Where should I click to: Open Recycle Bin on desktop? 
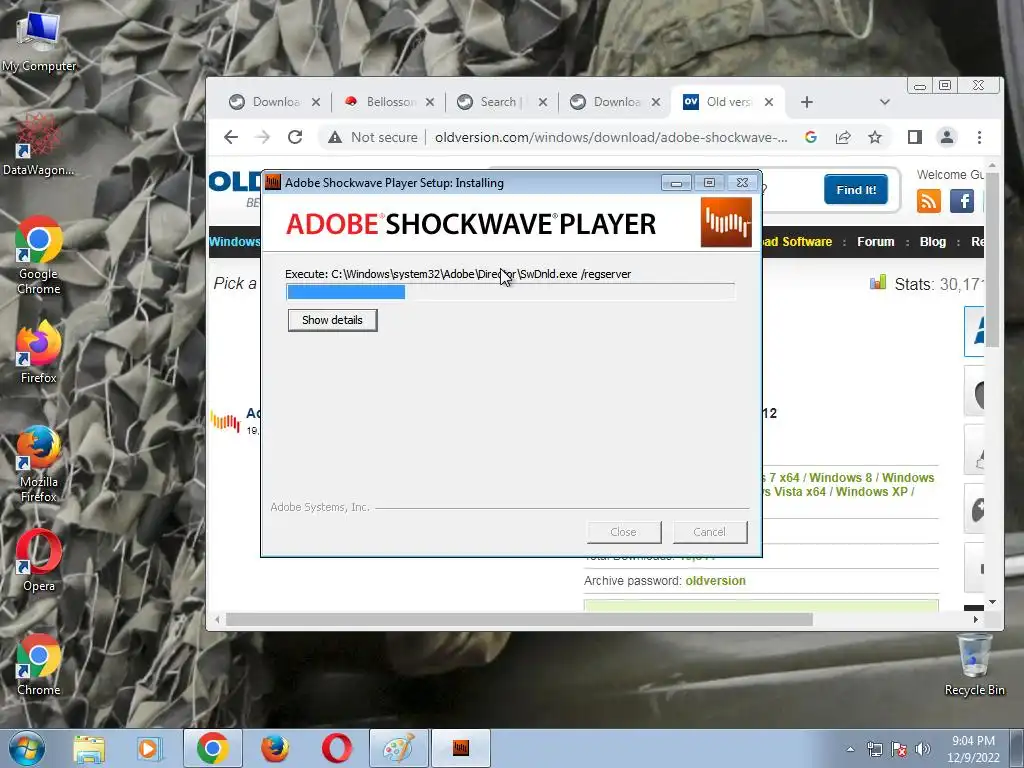(x=974, y=665)
